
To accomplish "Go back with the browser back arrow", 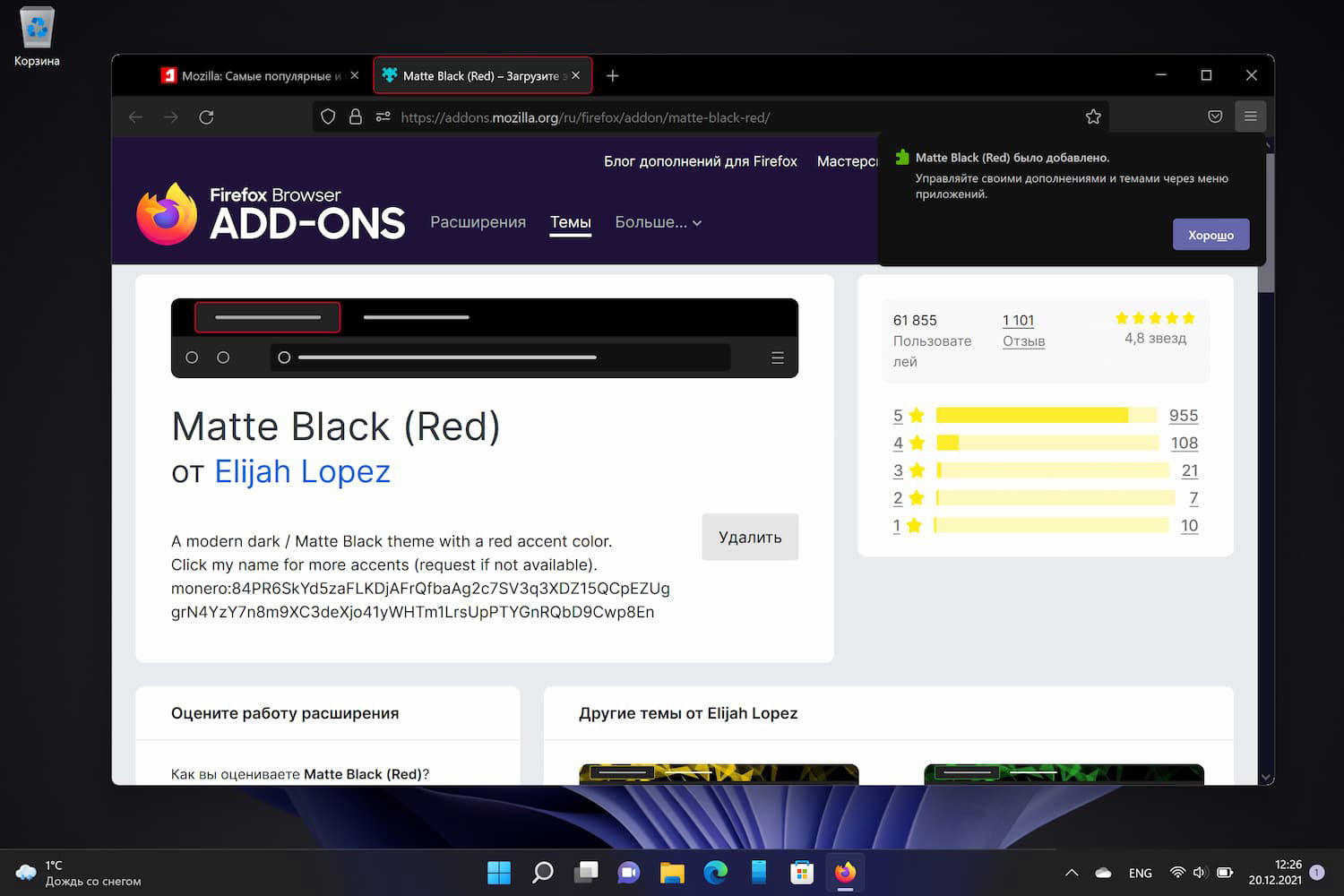I will (135, 117).
